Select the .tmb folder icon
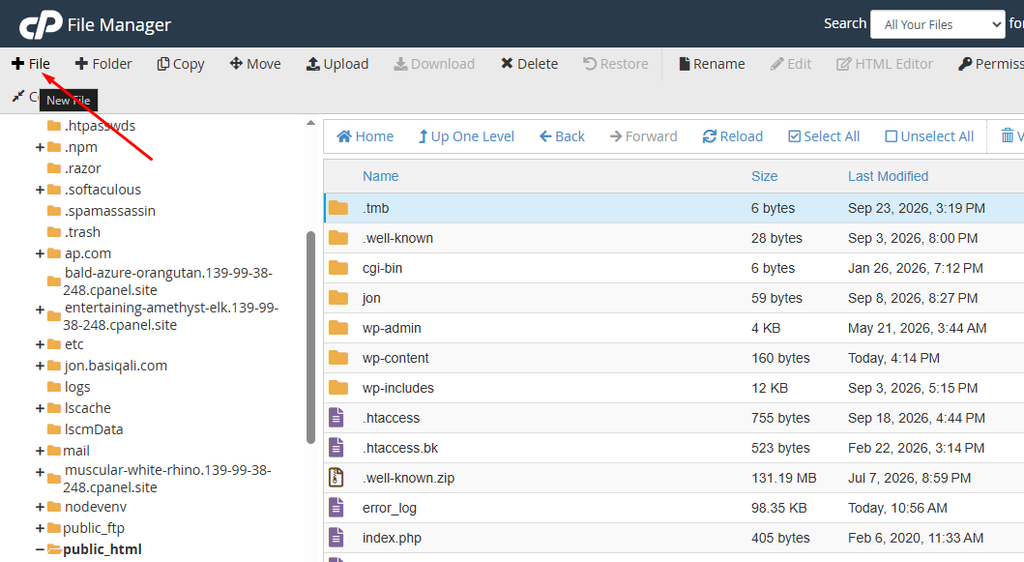 click(x=338, y=208)
